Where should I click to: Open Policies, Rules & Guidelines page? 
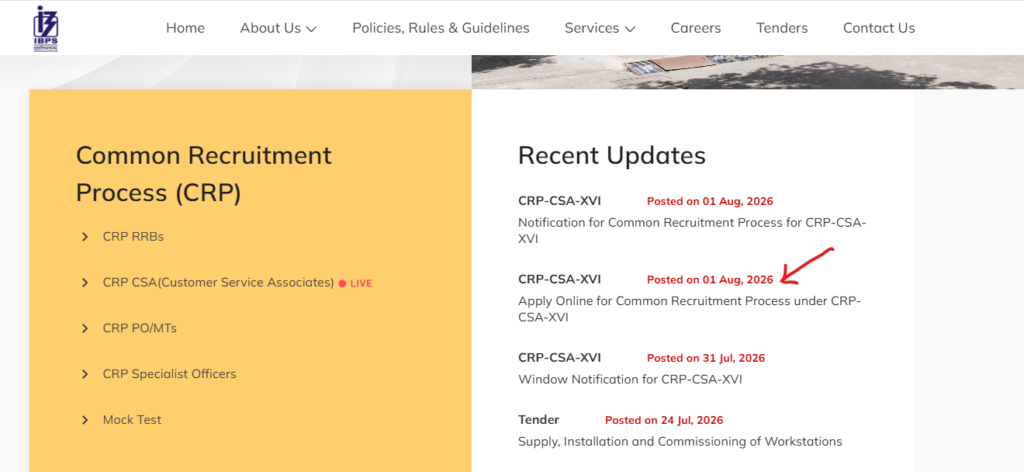441,28
